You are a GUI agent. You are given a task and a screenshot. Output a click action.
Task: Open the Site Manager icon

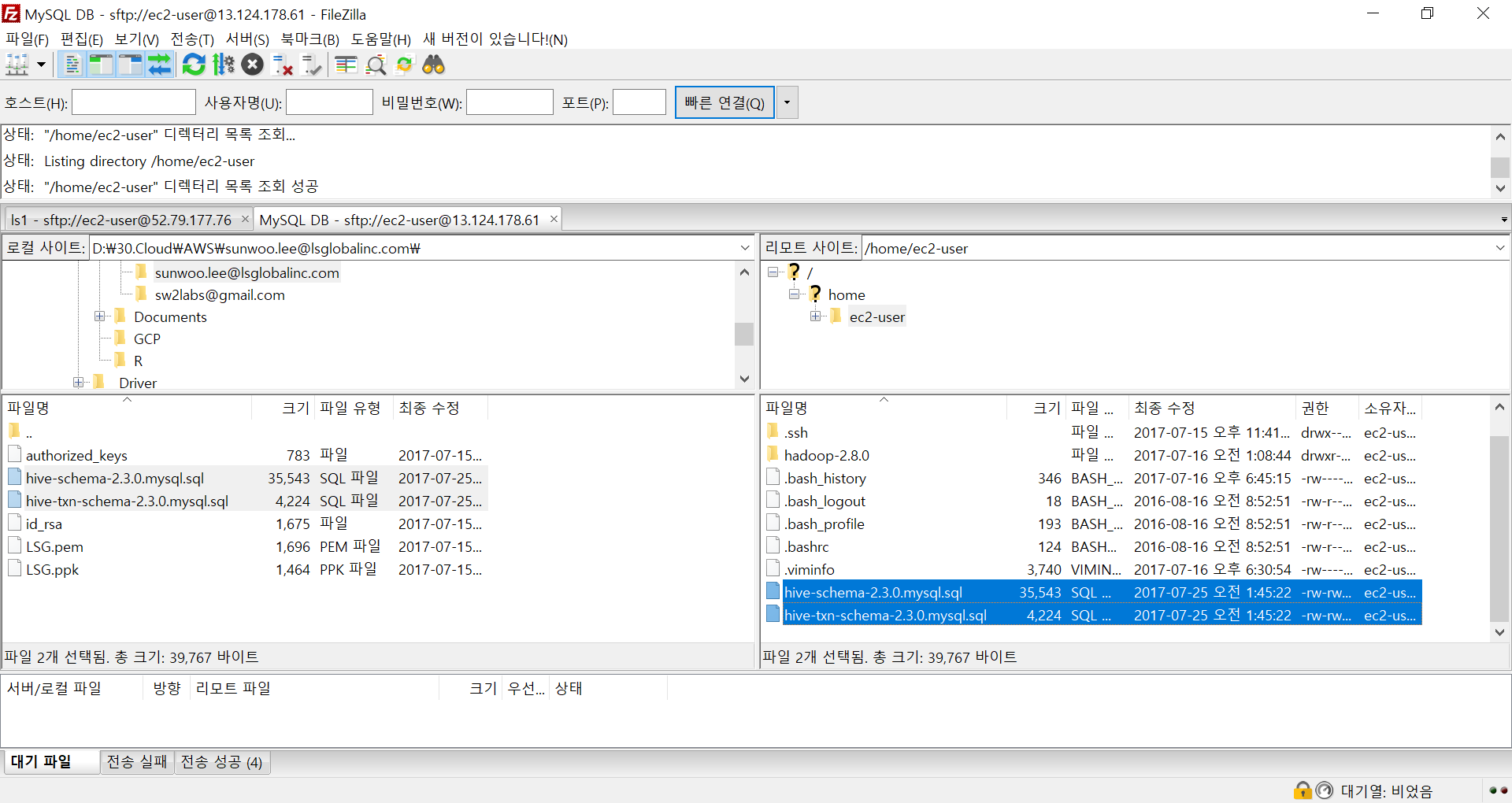tap(17, 65)
